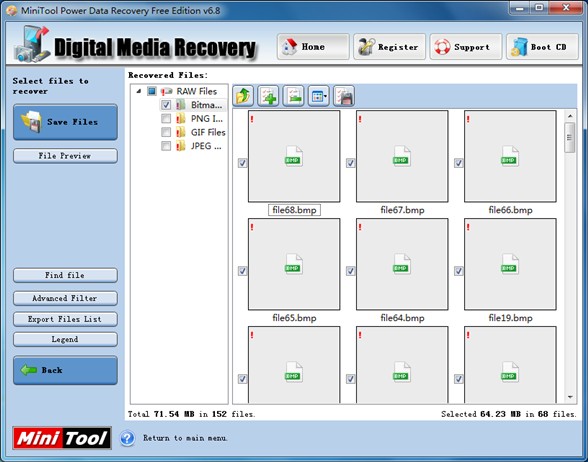588x462 pixels.
Task: Click the uncheck-files toolbar icon with green minus
Action: pyautogui.click(x=294, y=96)
